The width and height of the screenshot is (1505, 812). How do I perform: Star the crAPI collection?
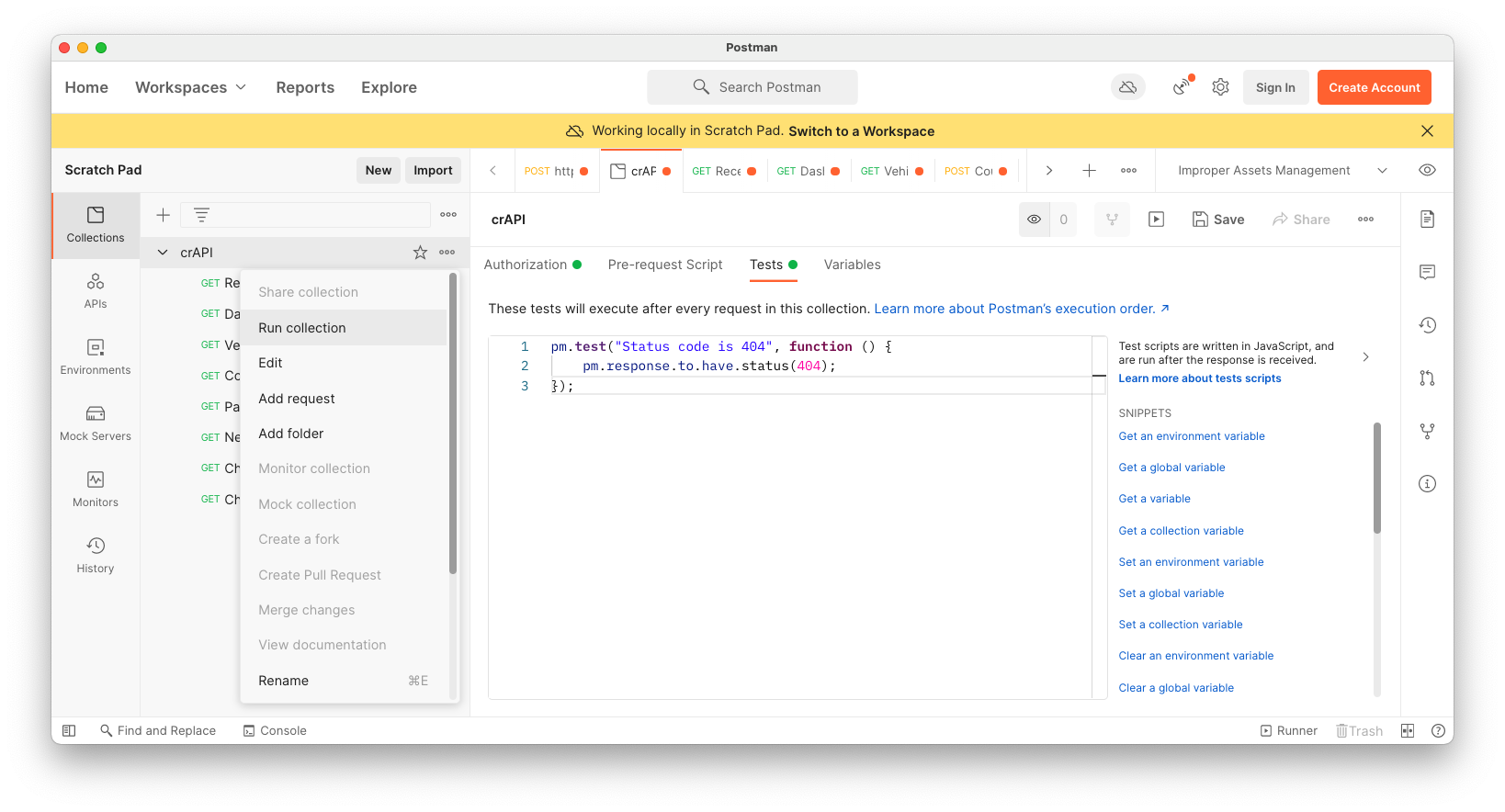click(420, 253)
